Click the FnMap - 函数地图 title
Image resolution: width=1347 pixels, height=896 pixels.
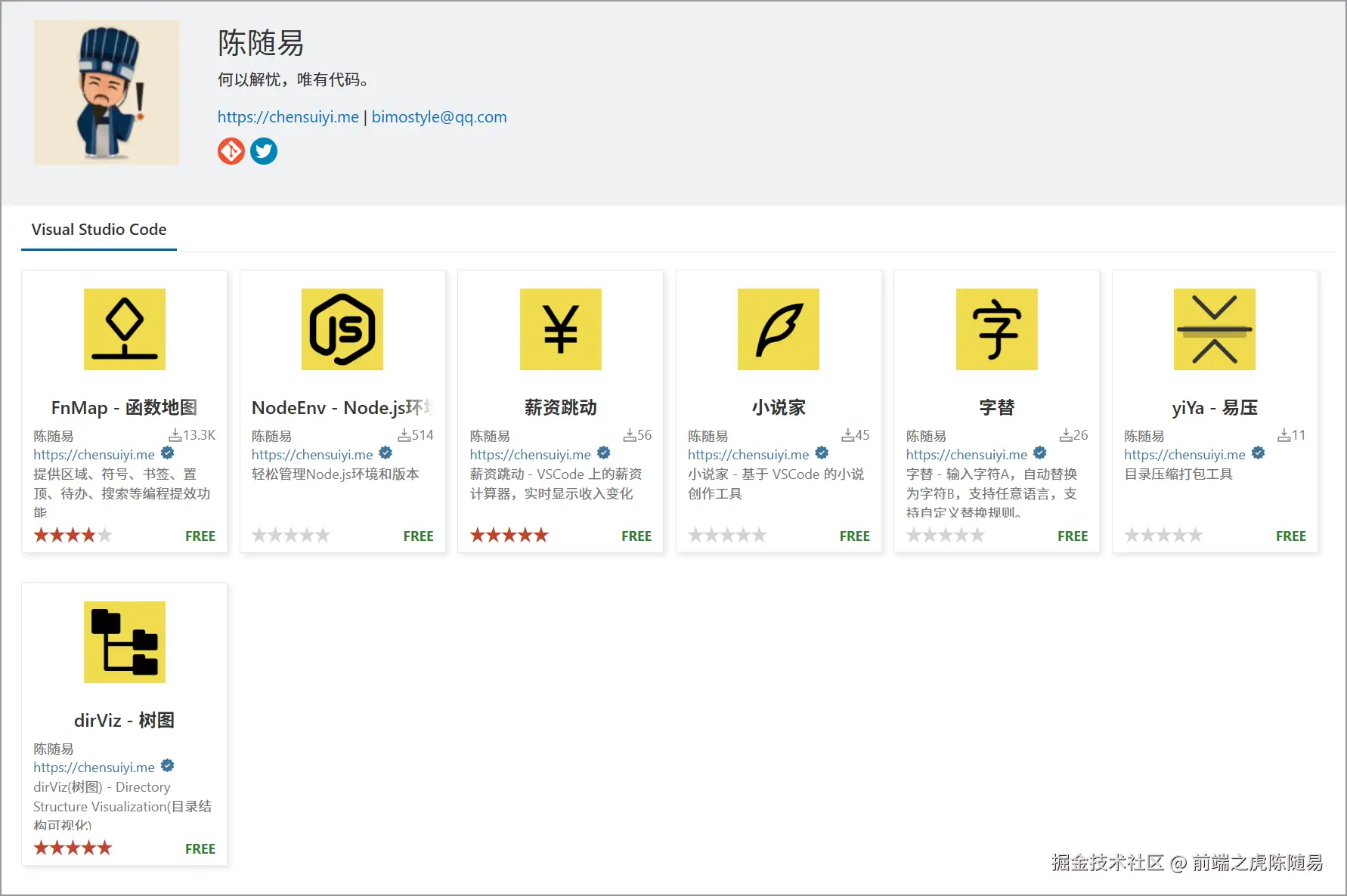coord(125,408)
